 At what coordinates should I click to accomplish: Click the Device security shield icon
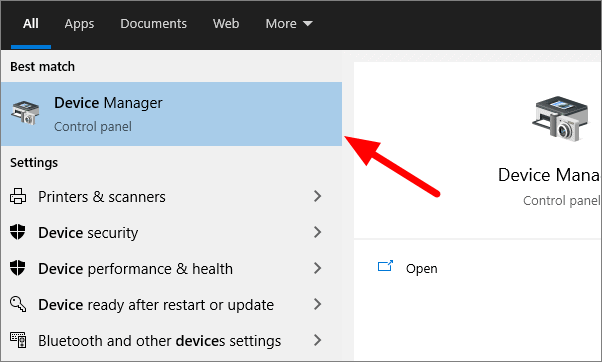tap(18, 232)
